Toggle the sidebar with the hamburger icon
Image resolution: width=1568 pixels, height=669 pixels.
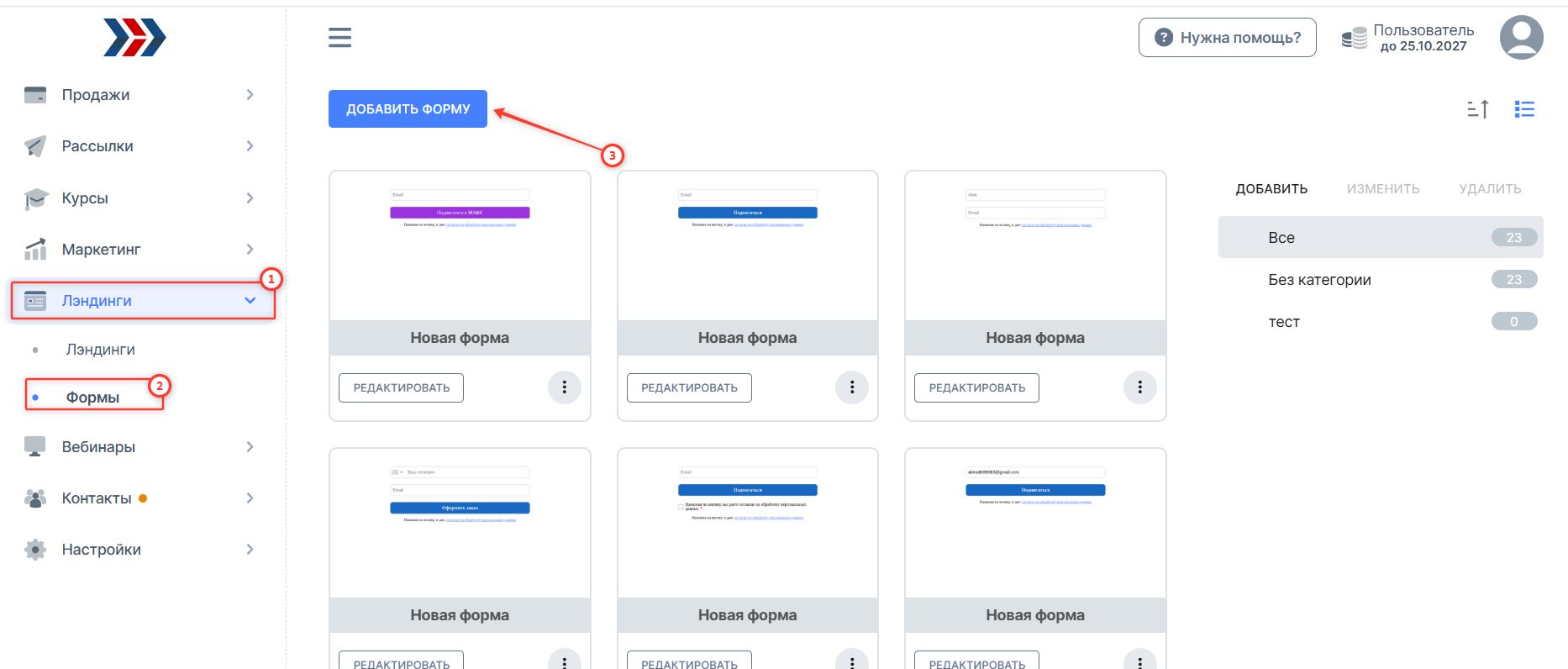point(339,38)
